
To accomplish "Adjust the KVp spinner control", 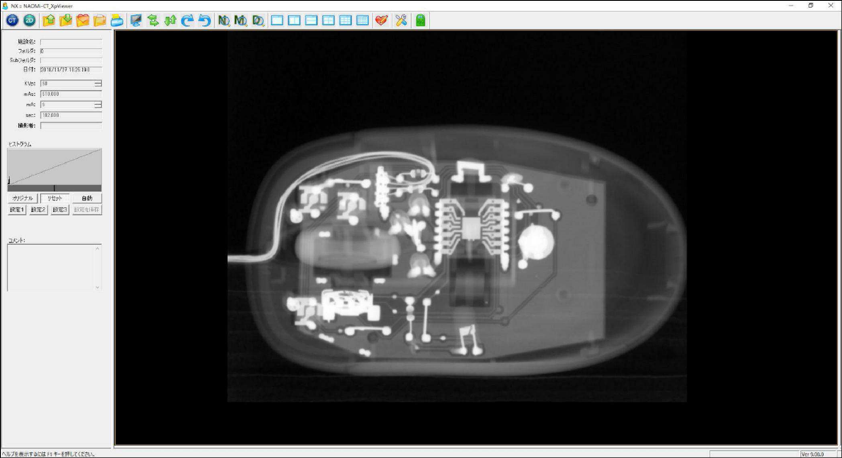I will pyautogui.click(x=98, y=83).
